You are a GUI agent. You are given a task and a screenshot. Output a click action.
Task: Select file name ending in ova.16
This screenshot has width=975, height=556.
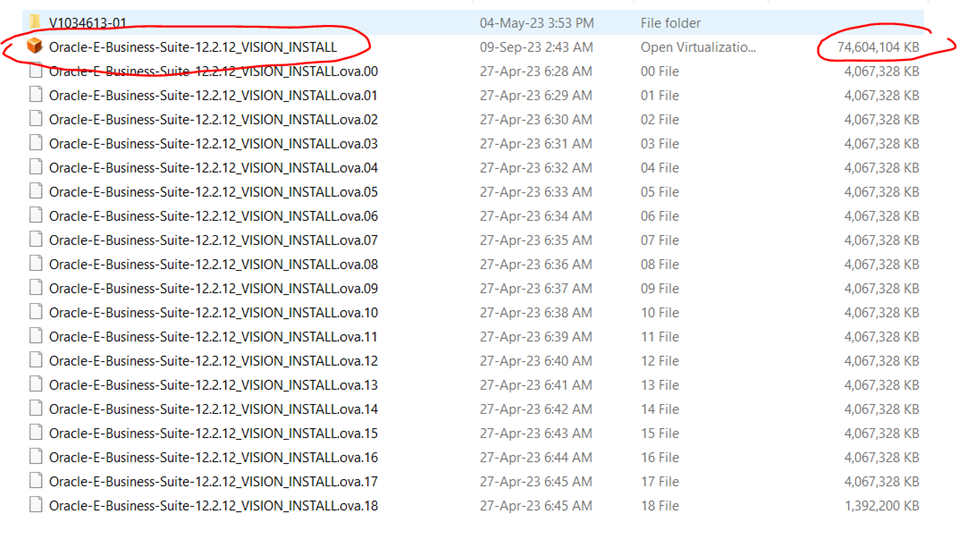click(x=213, y=458)
